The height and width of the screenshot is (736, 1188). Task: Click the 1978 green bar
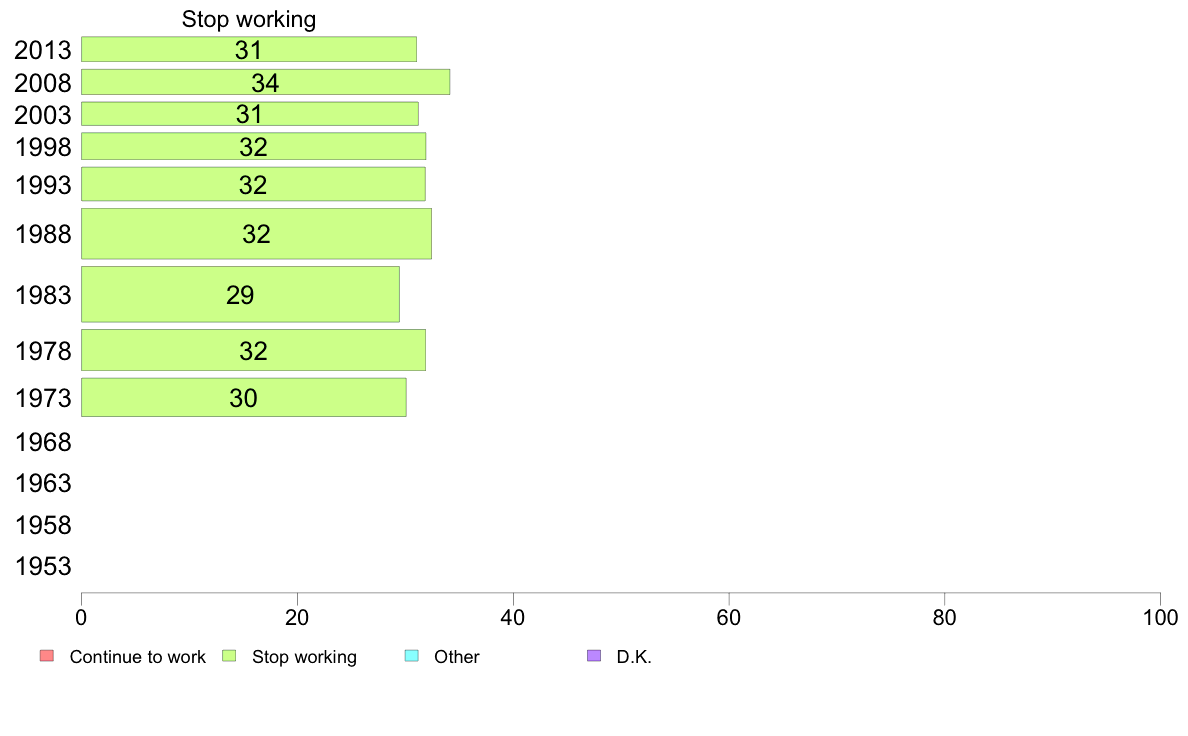pos(254,350)
